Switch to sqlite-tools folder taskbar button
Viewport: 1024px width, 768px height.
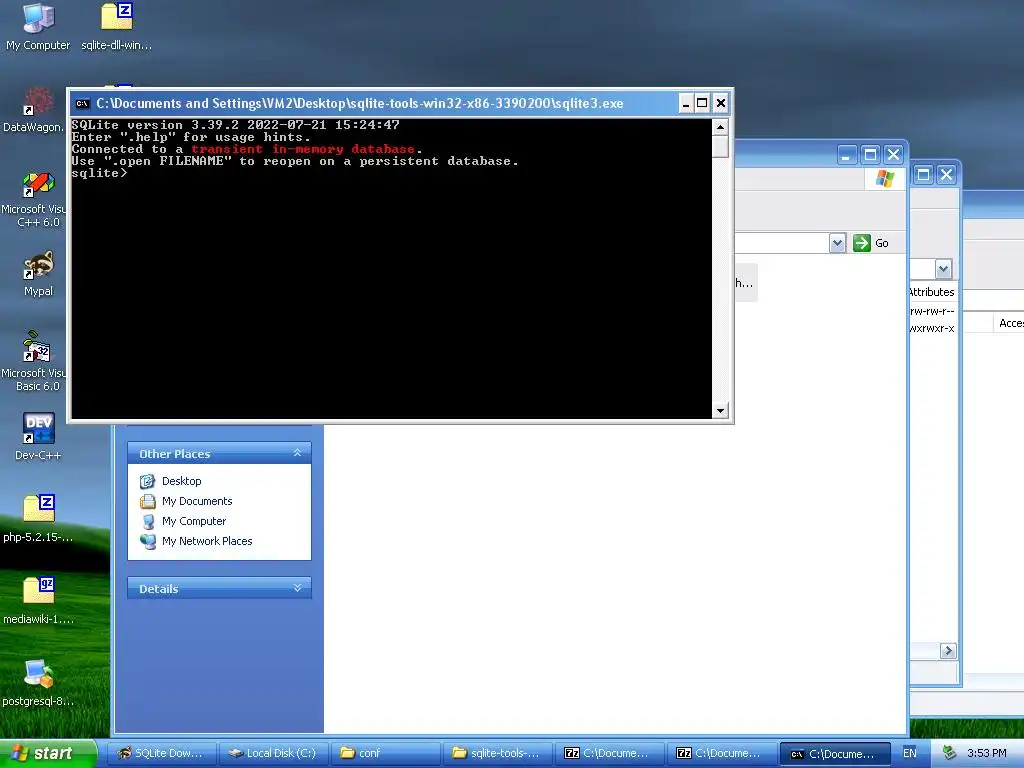coord(498,753)
